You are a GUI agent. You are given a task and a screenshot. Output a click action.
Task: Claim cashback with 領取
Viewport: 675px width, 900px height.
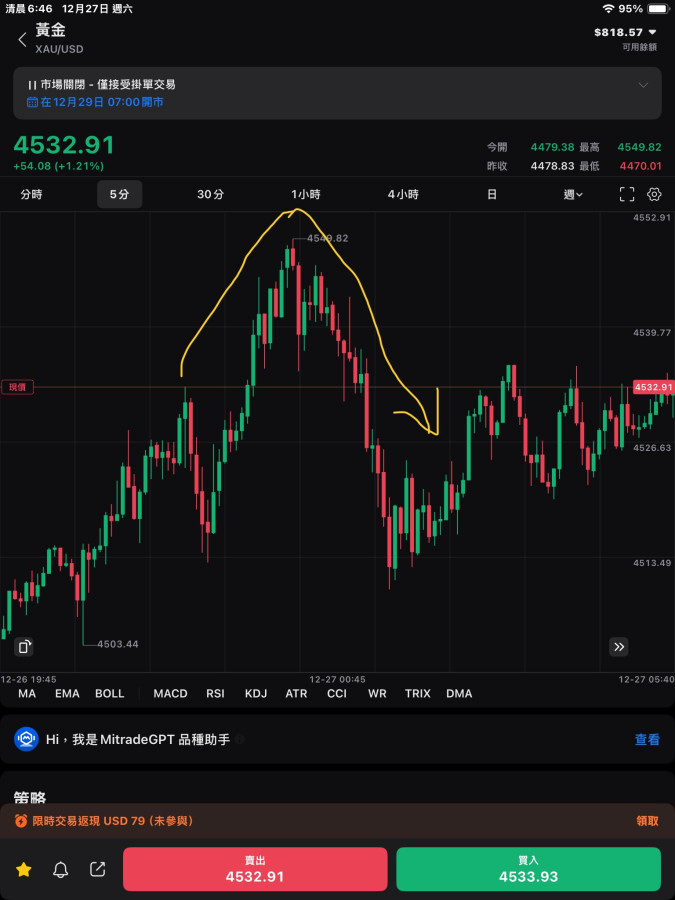pos(647,821)
